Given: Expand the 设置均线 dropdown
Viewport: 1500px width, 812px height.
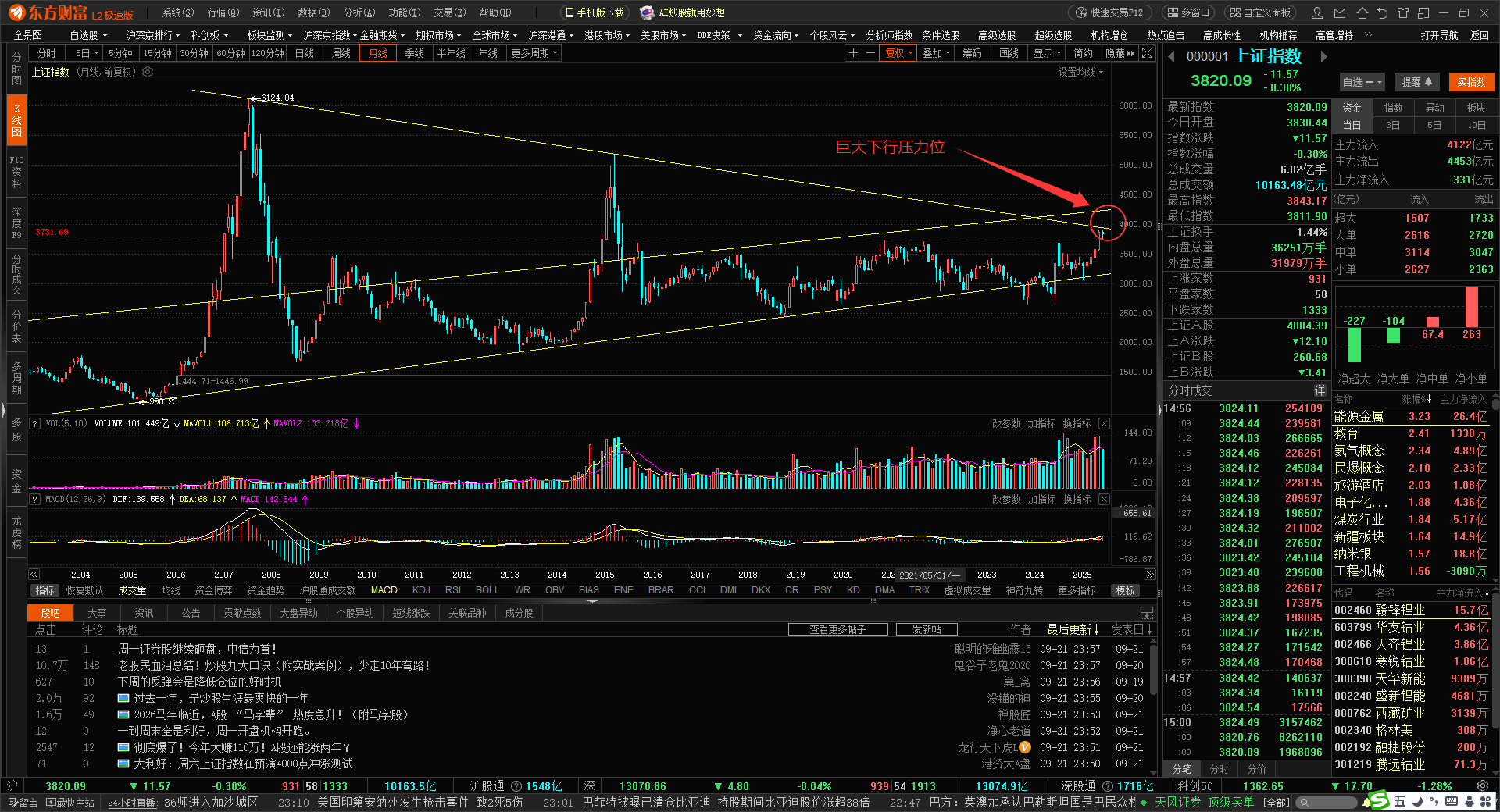Looking at the screenshot, I should pyautogui.click(x=1080, y=72).
